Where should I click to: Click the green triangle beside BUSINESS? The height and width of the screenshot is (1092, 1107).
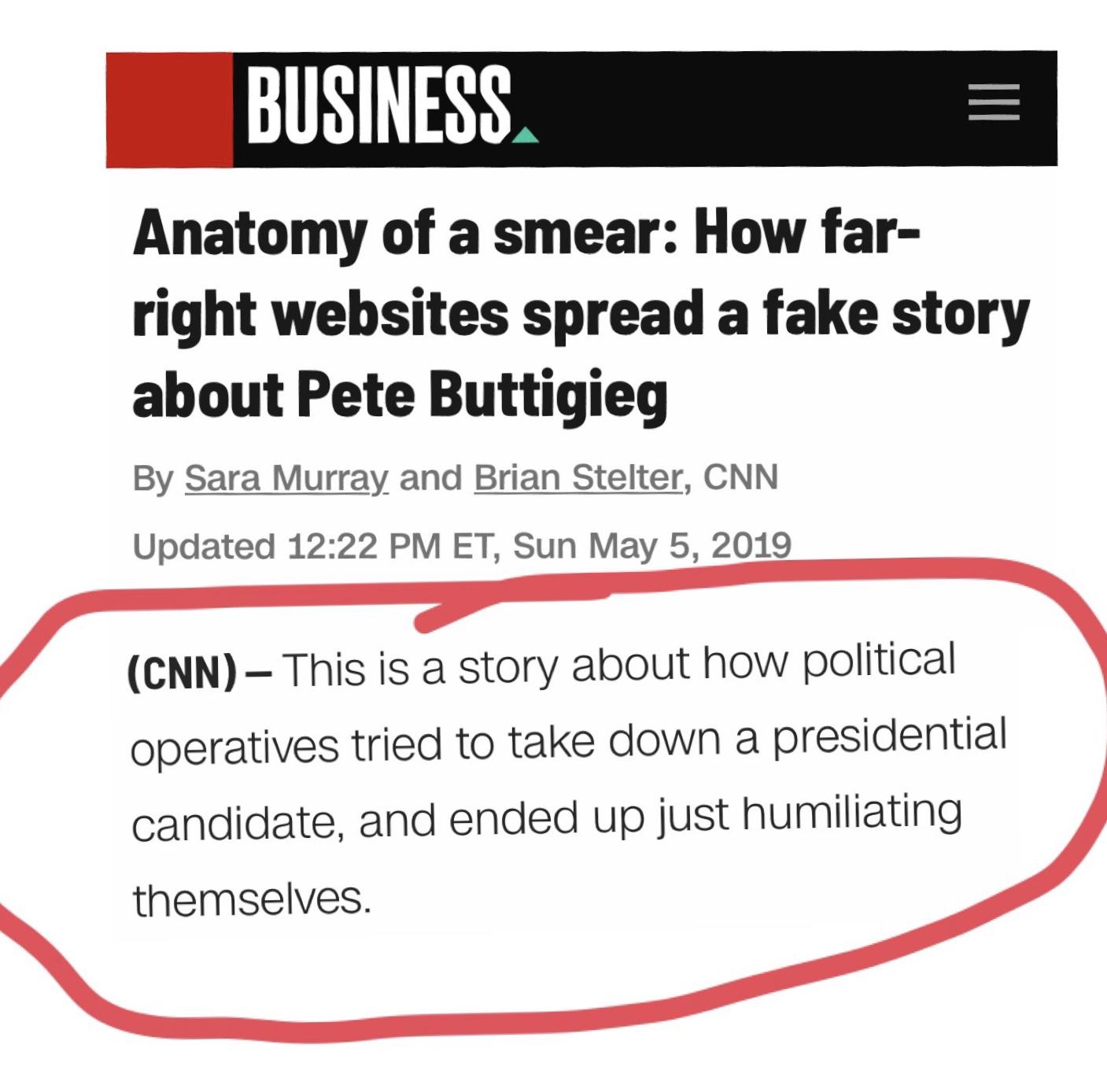click(x=526, y=138)
